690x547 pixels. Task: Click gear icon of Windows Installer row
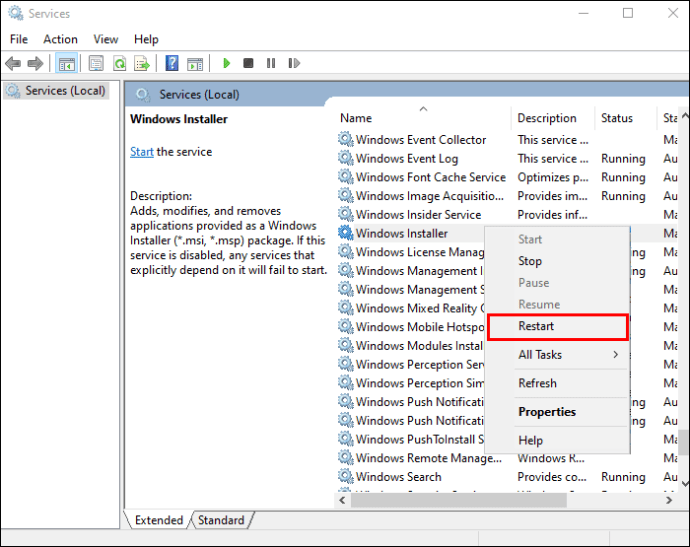coord(345,233)
